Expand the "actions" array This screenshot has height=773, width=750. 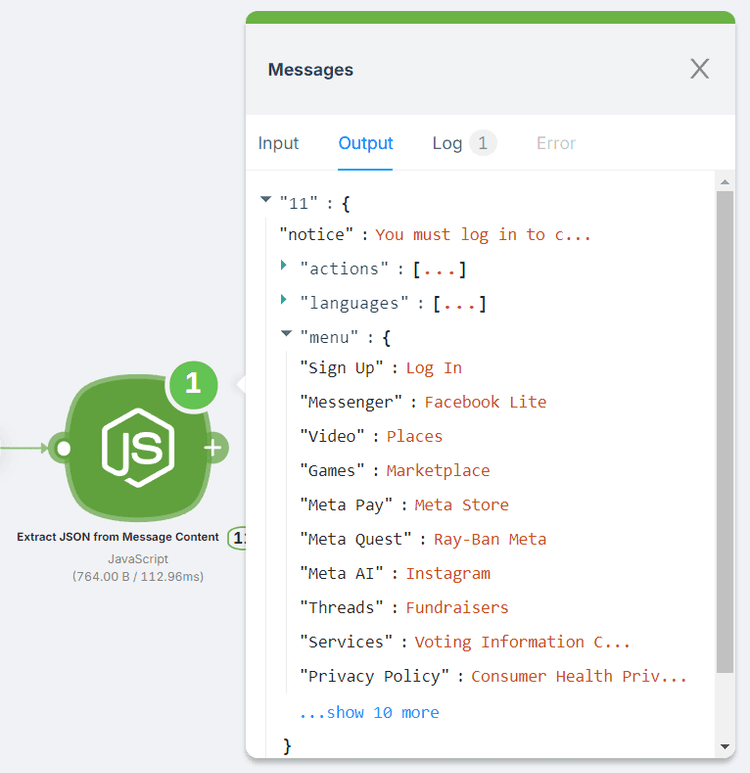285,267
